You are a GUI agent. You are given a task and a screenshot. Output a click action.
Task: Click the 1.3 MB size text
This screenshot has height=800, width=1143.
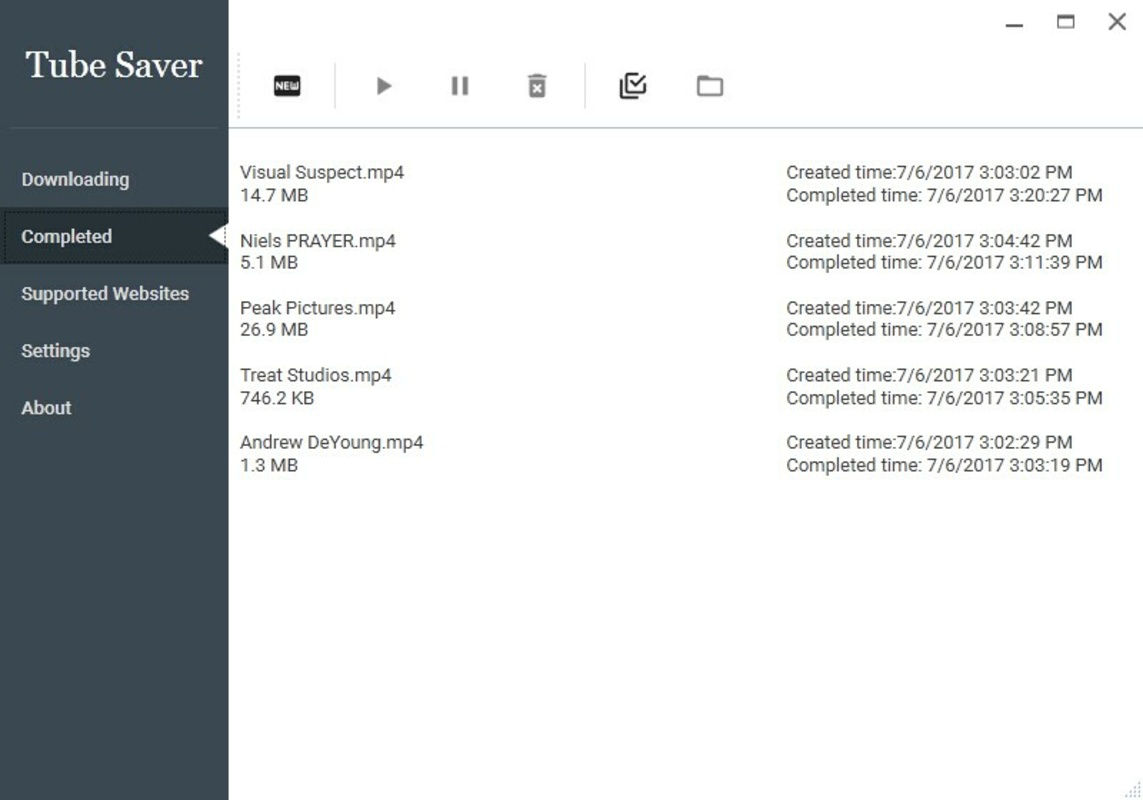(x=269, y=465)
